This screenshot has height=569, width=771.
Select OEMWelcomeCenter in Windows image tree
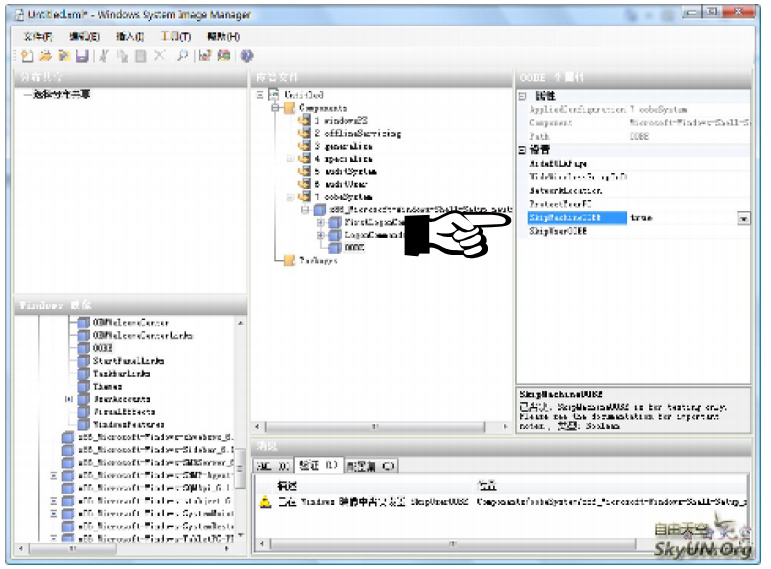point(130,323)
